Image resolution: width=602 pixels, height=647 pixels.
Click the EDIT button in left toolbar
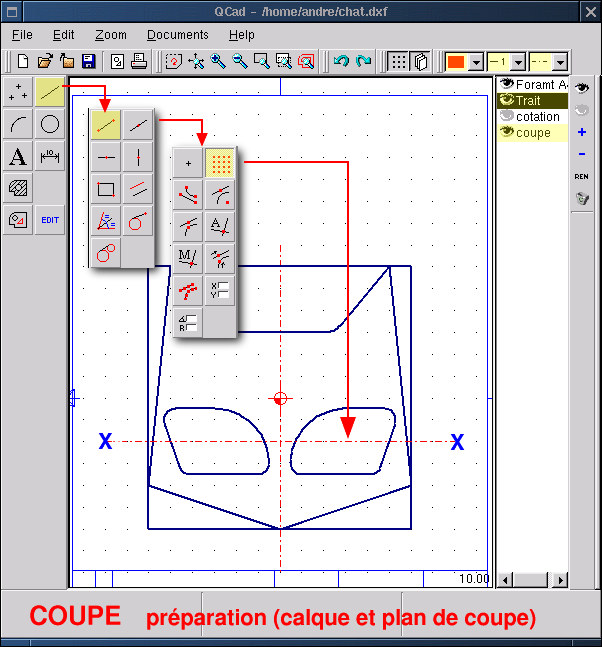tap(50, 220)
